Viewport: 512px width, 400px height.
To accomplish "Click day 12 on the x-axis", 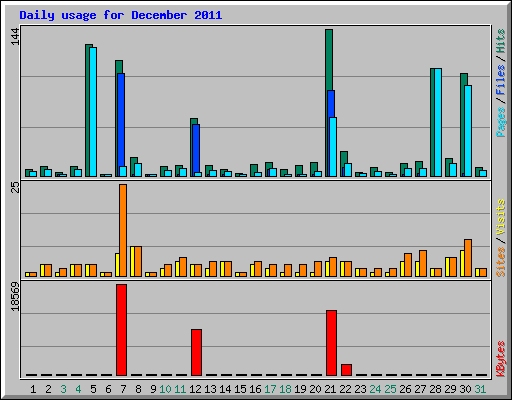I will coord(195,389).
